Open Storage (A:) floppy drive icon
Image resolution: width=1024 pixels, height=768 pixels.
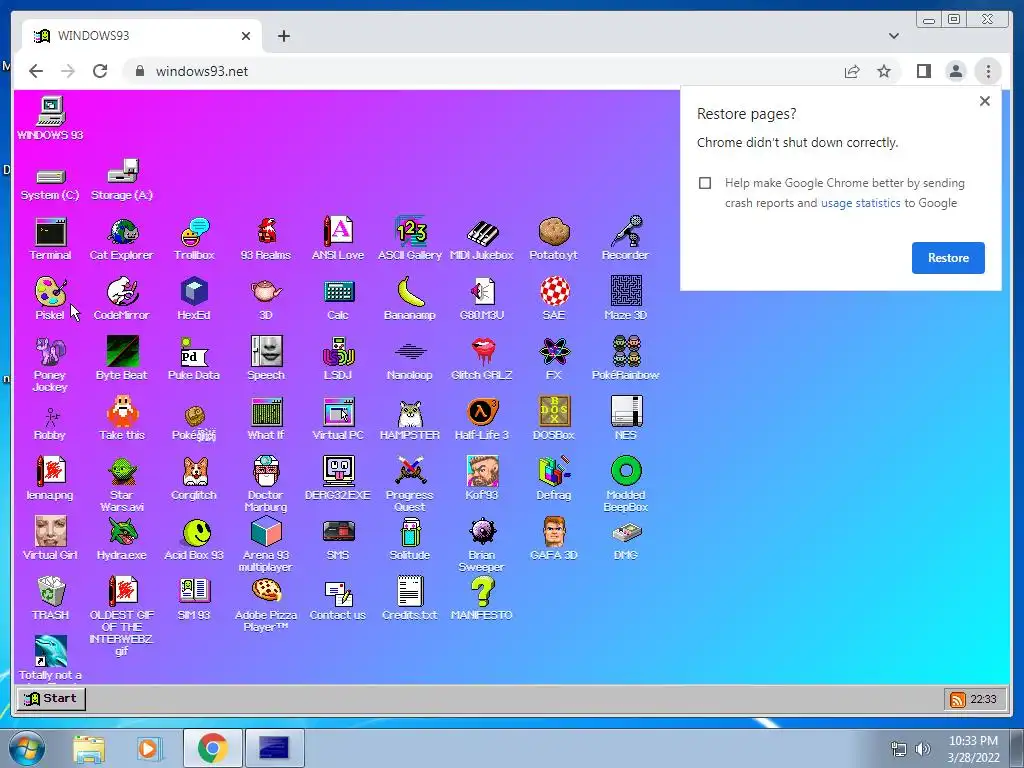[x=122, y=180]
